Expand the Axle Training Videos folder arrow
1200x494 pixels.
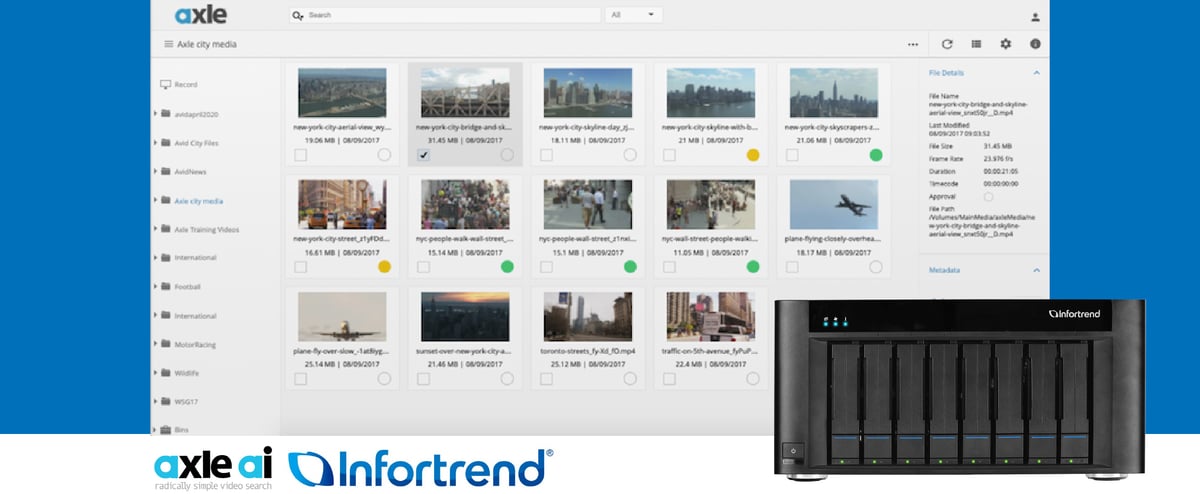click(x=155, y=229)
